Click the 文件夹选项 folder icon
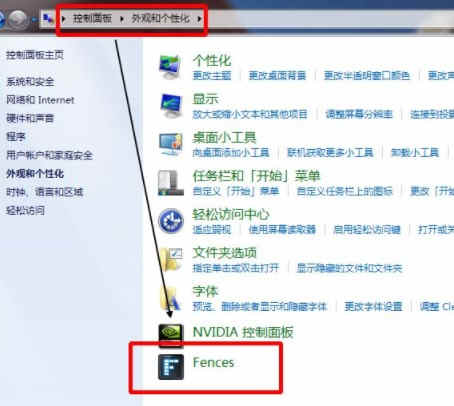This screenshot has height=406, width=454. point(171,259)
